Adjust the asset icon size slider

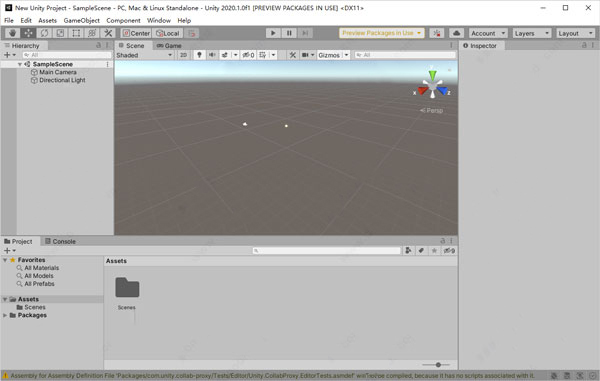pos(436,365)
